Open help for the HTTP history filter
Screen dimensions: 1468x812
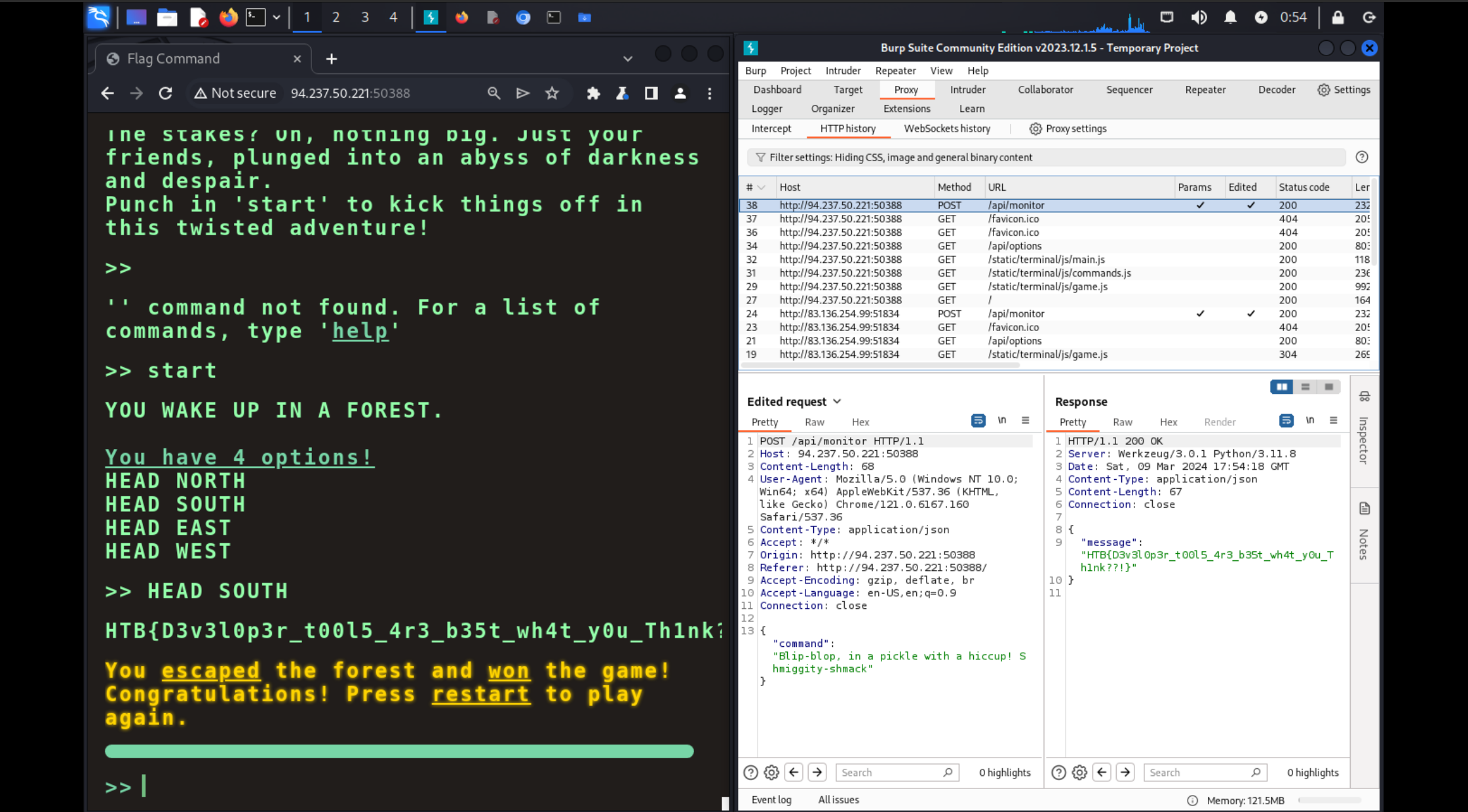[x=1362, y=157]
